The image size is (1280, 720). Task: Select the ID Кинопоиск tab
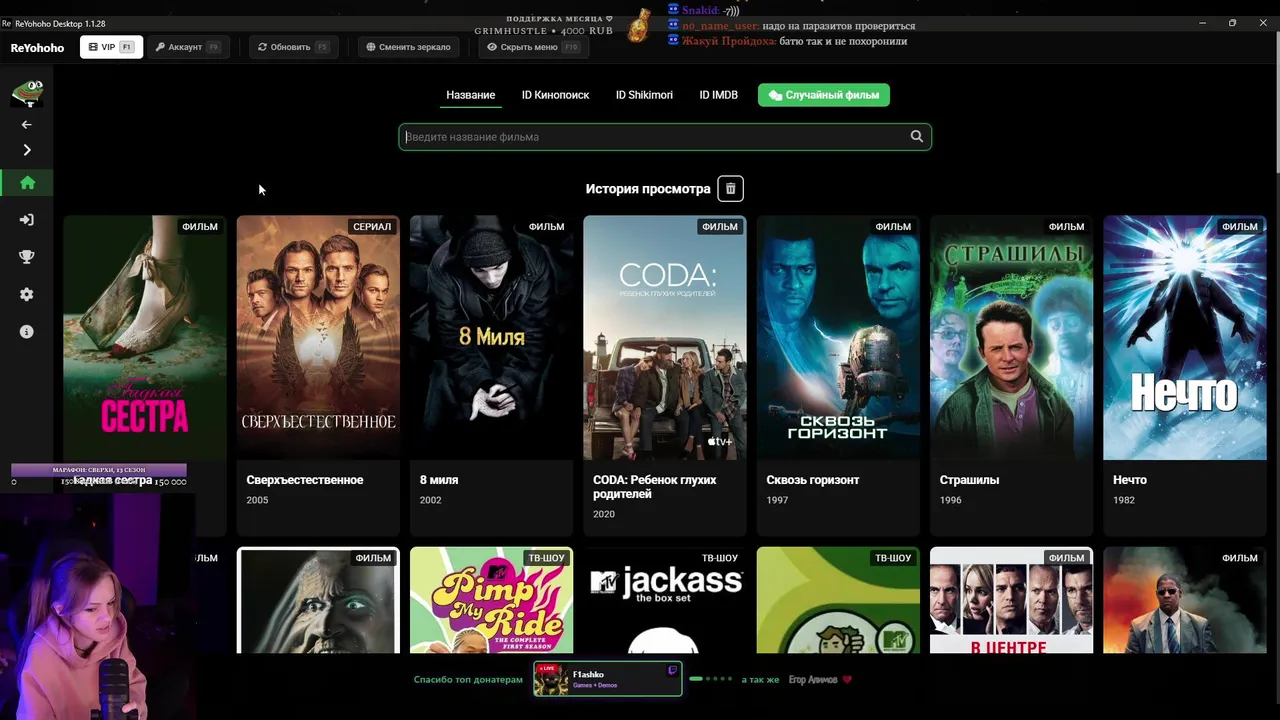click(555, 95)
